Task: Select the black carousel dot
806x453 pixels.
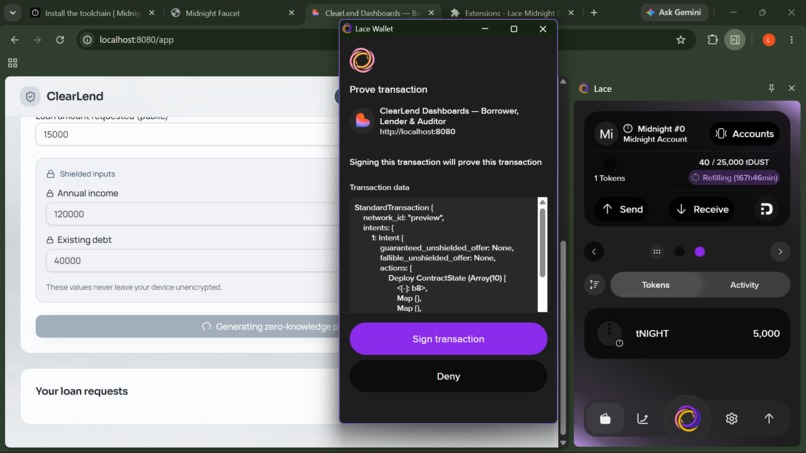Action: point(680,251)
